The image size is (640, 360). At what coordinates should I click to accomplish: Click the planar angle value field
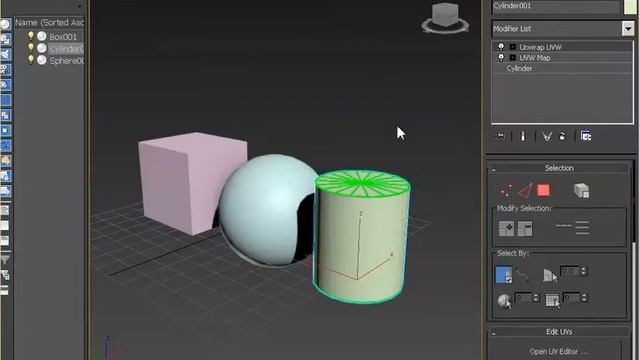point(570,271)
